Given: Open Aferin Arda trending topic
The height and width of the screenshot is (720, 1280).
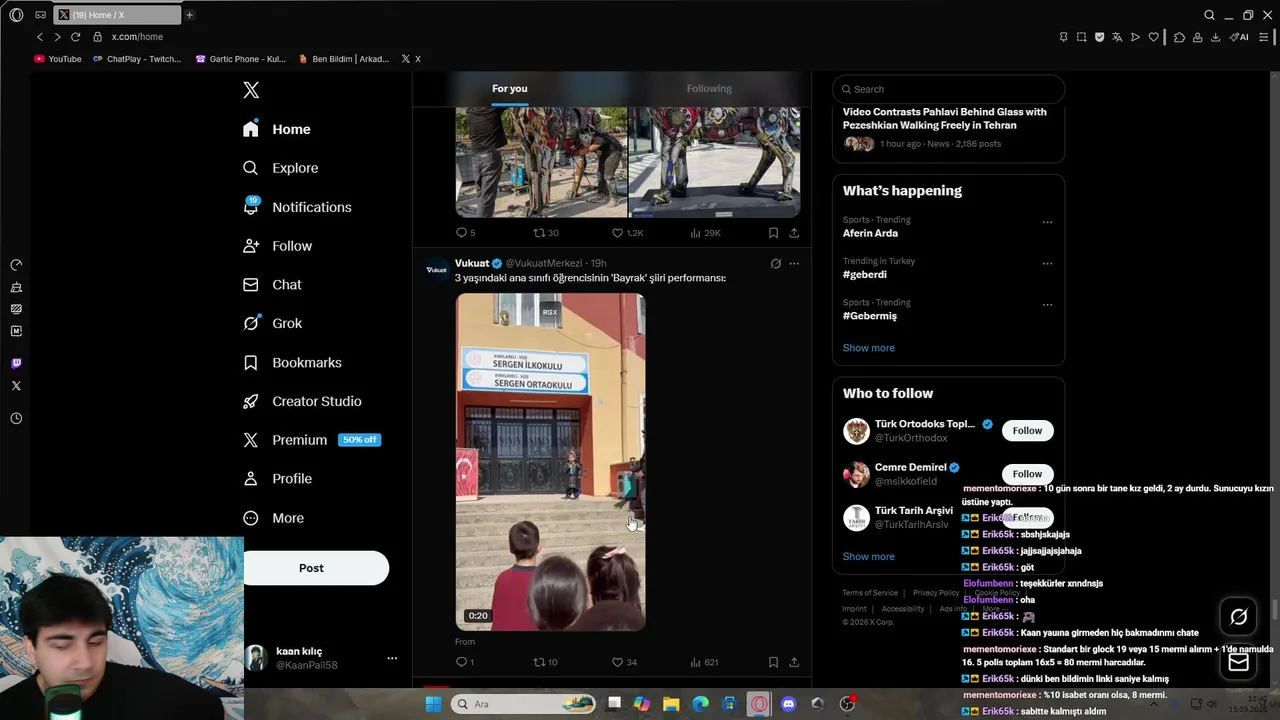Looking at the screenshot, I should pyautogui.click(x=870, y=233).
